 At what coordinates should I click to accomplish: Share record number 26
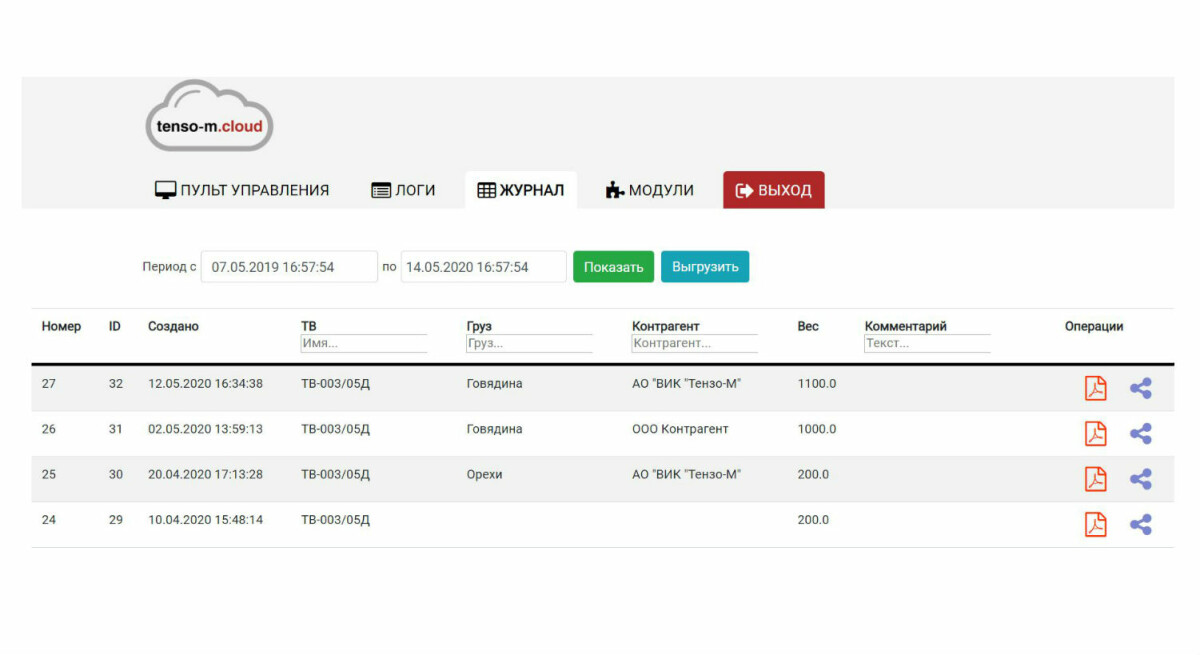(1140, 433)
